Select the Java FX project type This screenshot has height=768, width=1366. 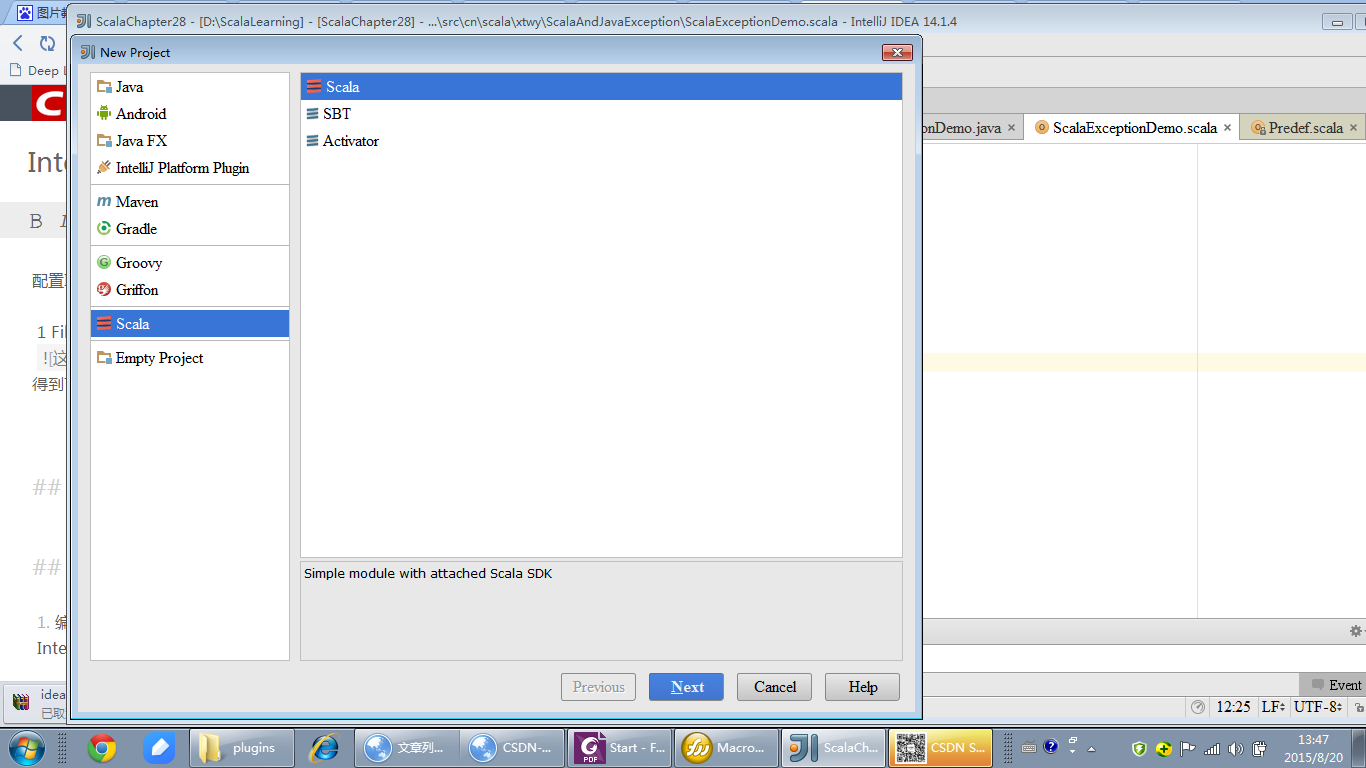coord(190,141)
